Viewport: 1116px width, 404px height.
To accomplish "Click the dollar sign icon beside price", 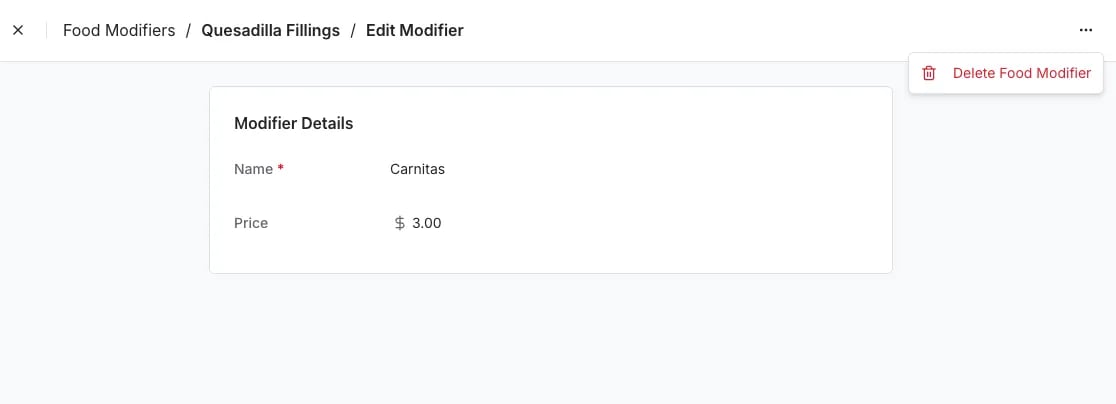I will click(400, 223).
